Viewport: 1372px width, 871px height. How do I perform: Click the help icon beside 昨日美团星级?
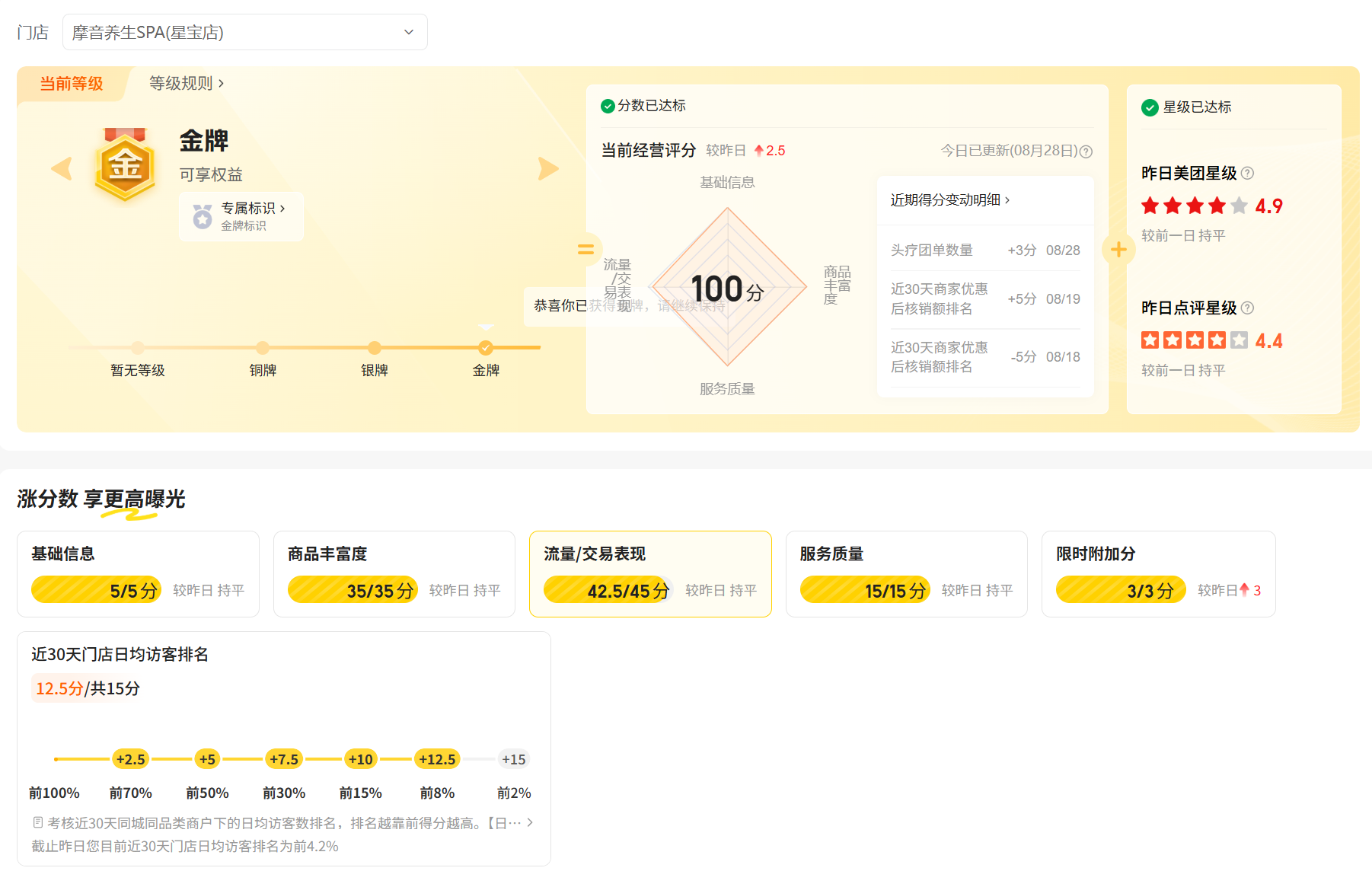[x=1247, y=173]
